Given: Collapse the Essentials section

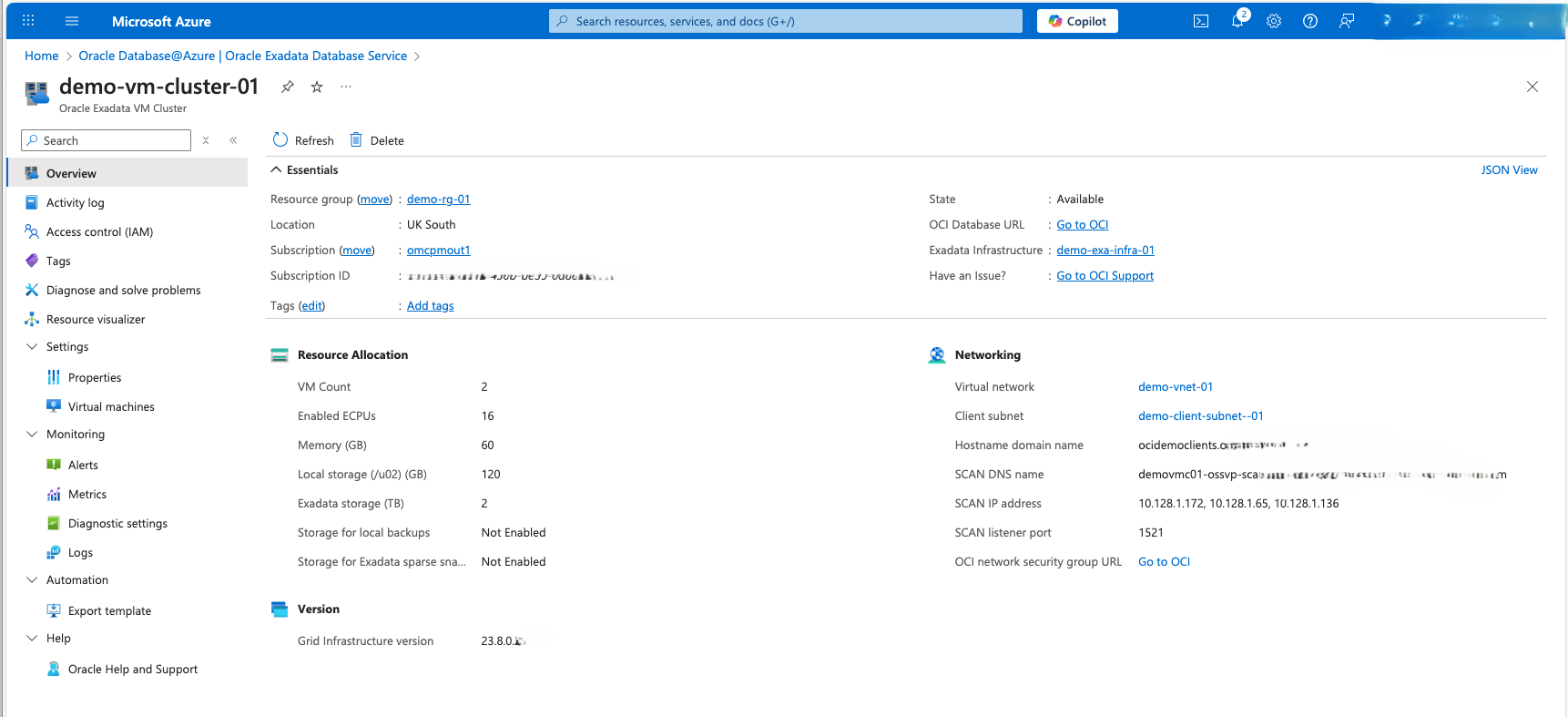Looking at the screenshot, I should pyautogui.click(x=276, y=170).
